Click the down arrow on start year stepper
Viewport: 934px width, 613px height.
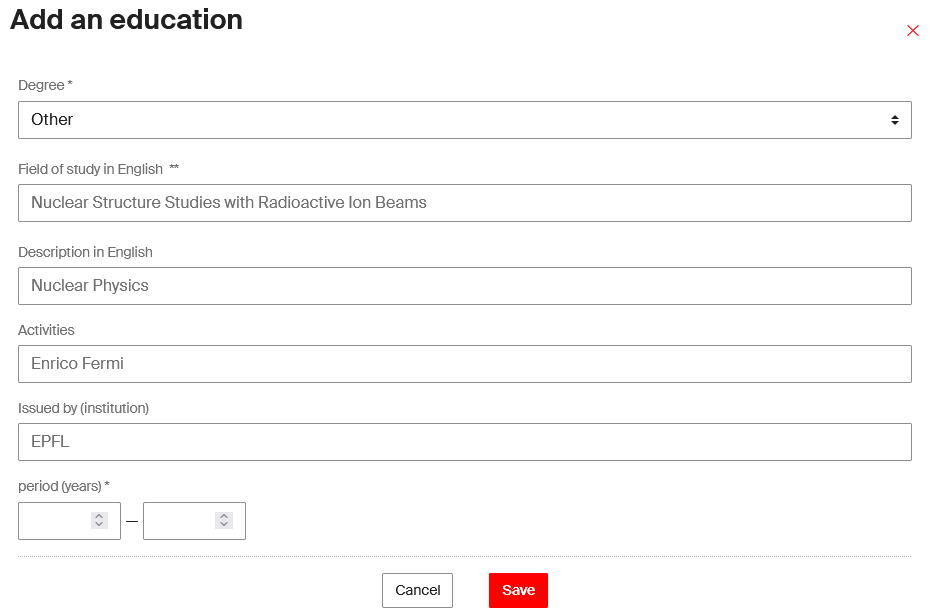98,526
